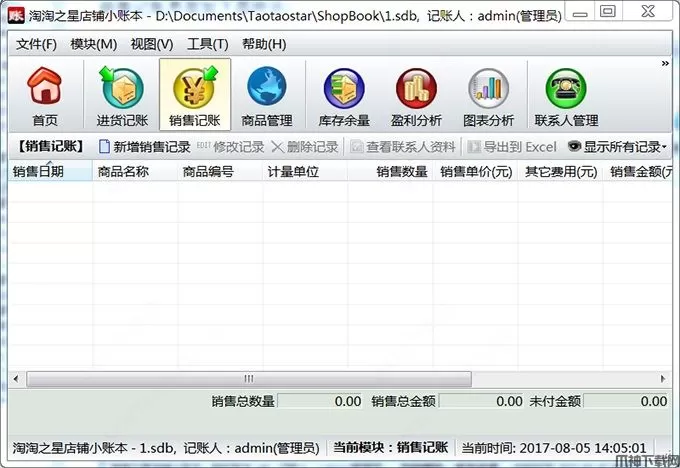Click the horizontal scrollbar thumb
This screenshot has height=468, width=680.
(249, 379)
